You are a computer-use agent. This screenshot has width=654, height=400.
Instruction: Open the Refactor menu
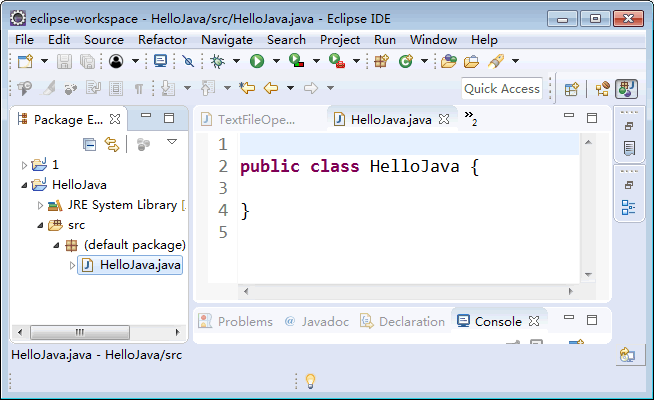[162, 39]
